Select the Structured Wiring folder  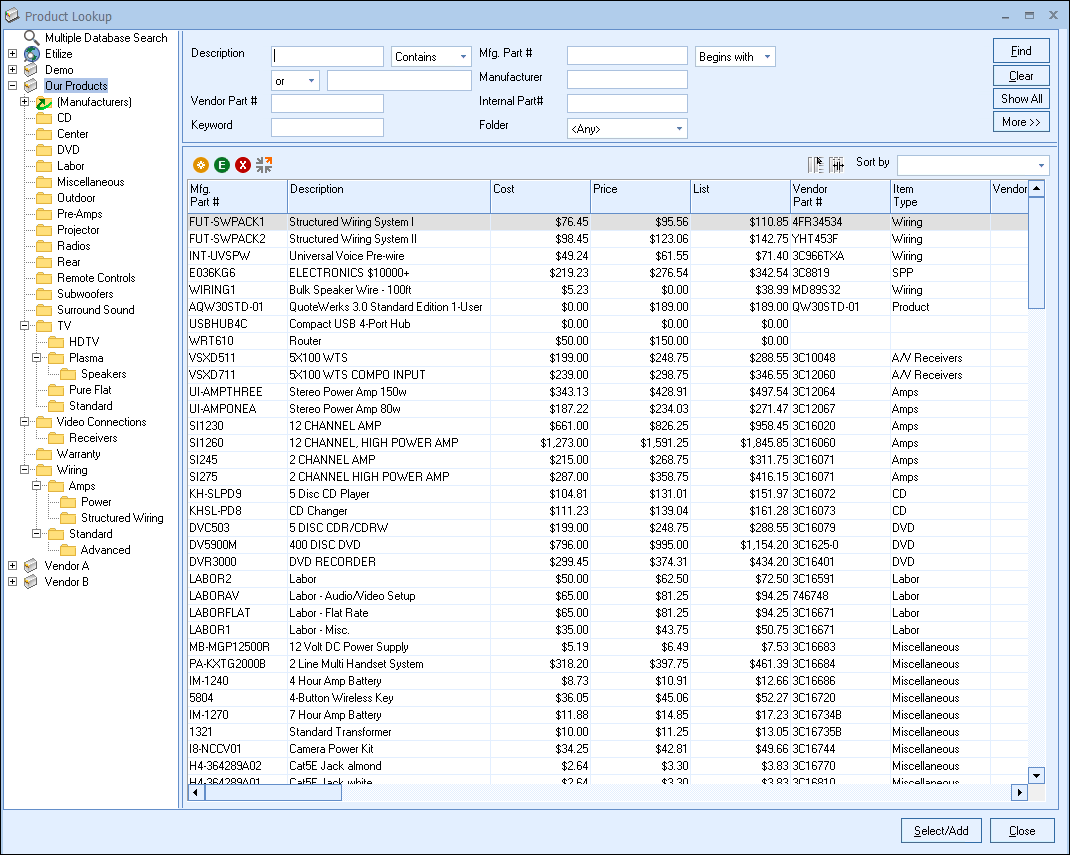coord(122,518)
